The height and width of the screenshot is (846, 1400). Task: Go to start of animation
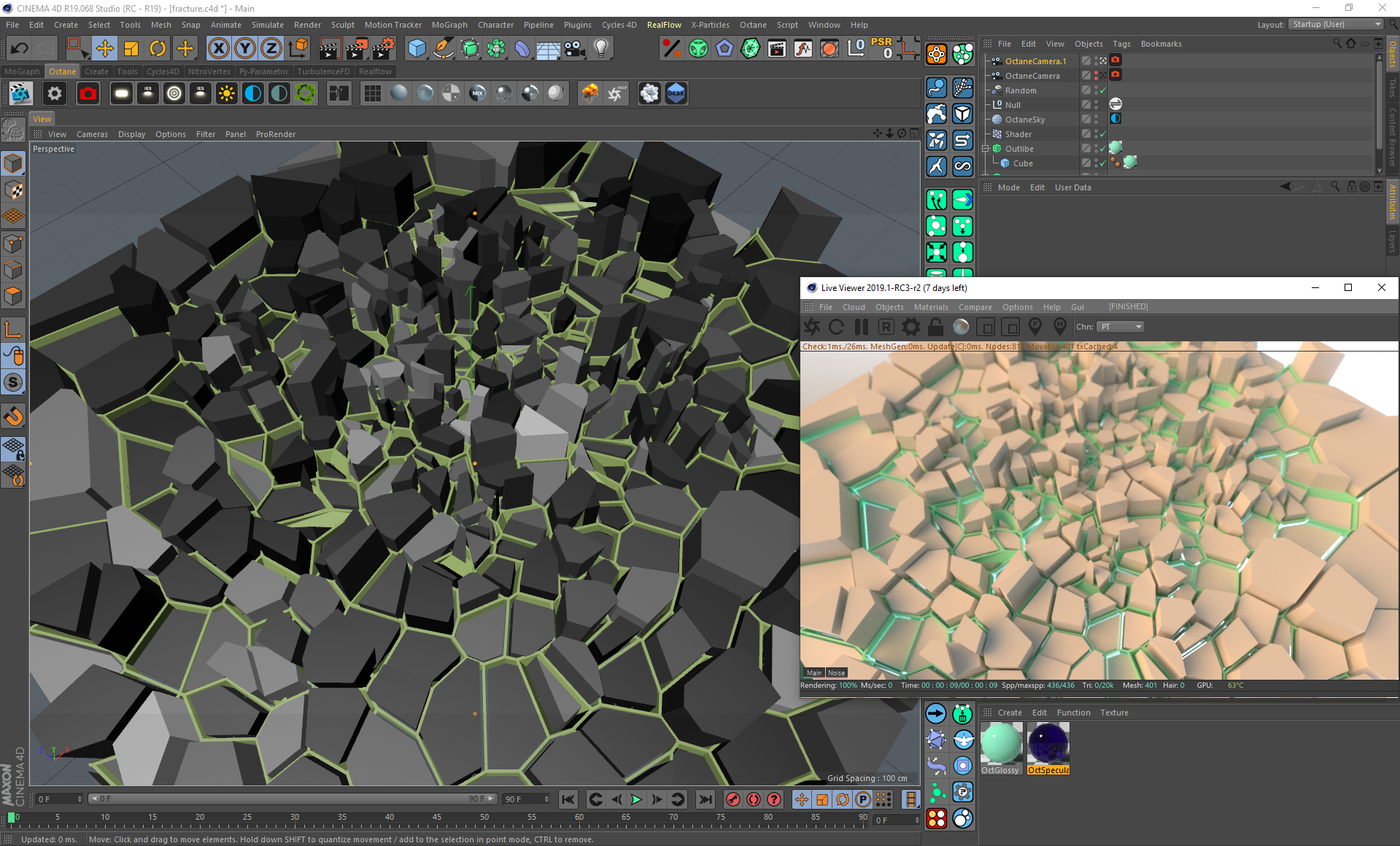click(568, 799)
